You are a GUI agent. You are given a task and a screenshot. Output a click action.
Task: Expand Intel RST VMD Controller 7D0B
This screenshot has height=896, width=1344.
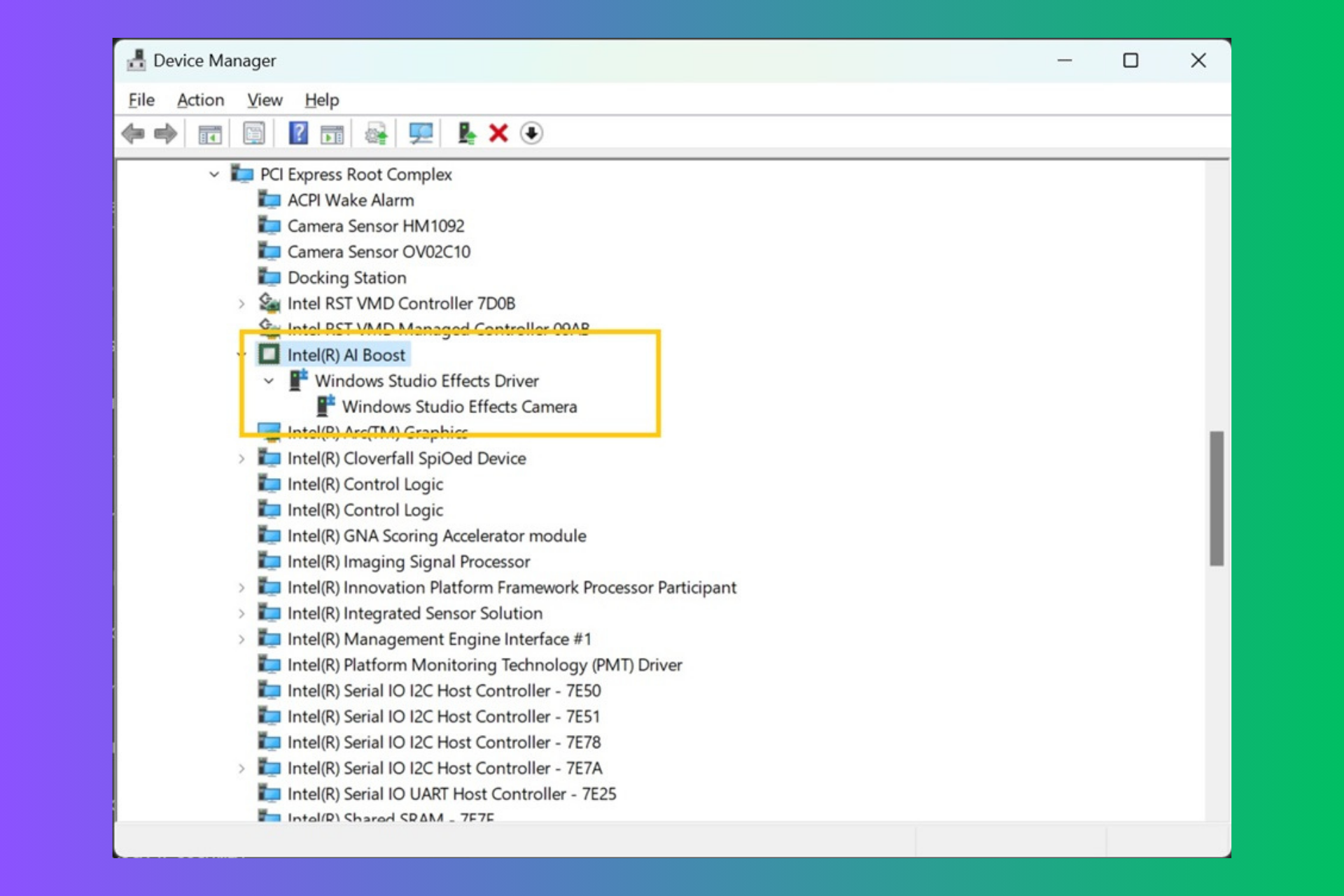[241, 303]
